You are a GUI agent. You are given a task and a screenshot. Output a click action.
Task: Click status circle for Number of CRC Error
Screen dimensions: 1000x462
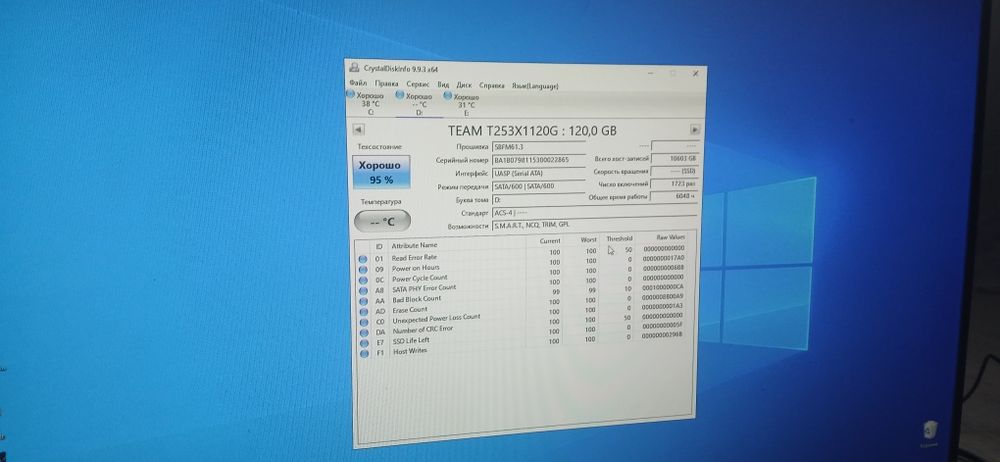(x=364, y=332)
